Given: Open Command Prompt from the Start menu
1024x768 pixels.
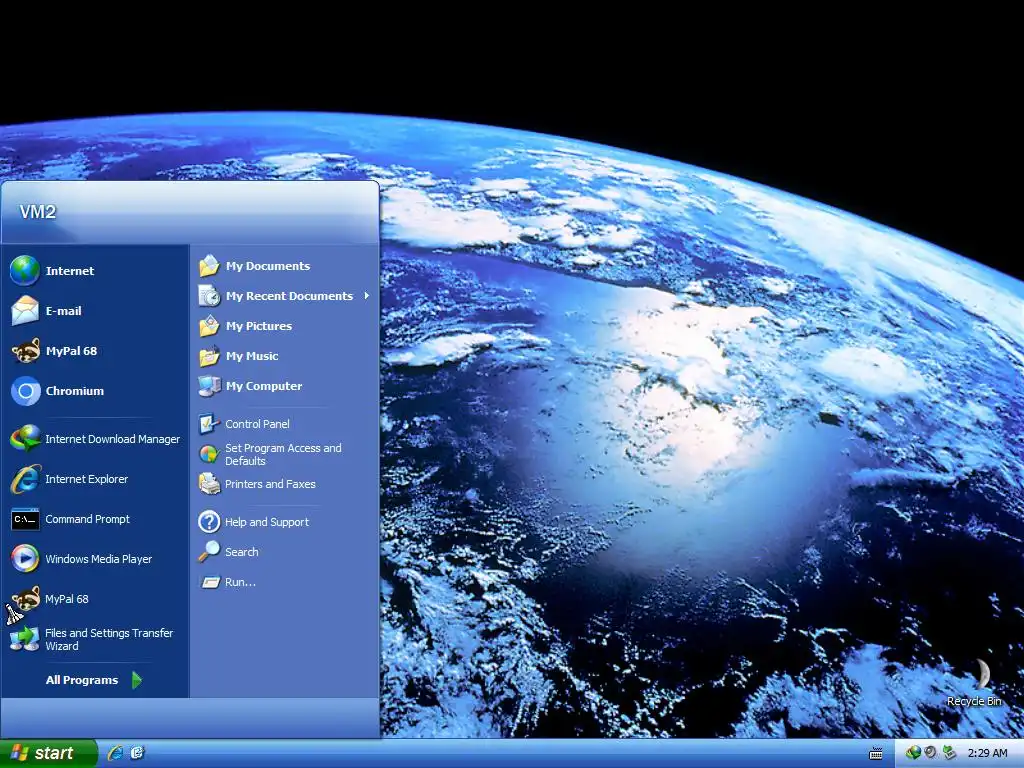Looking at the screenshot, I should [95, 519].
